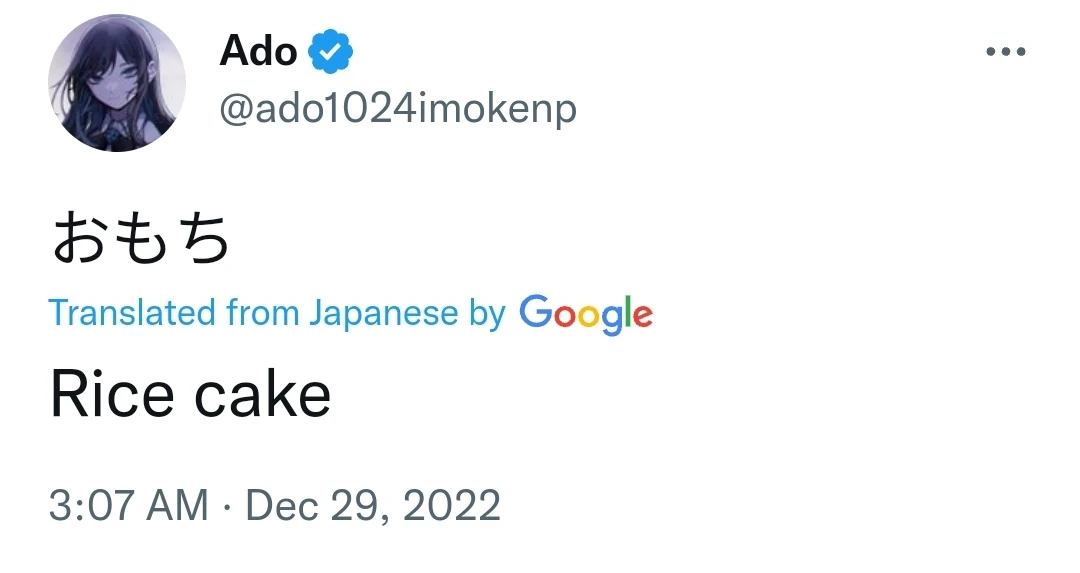Click the word "cake" in the translation
Viewport: 1080px width, 573px height.
pos(262,395)
